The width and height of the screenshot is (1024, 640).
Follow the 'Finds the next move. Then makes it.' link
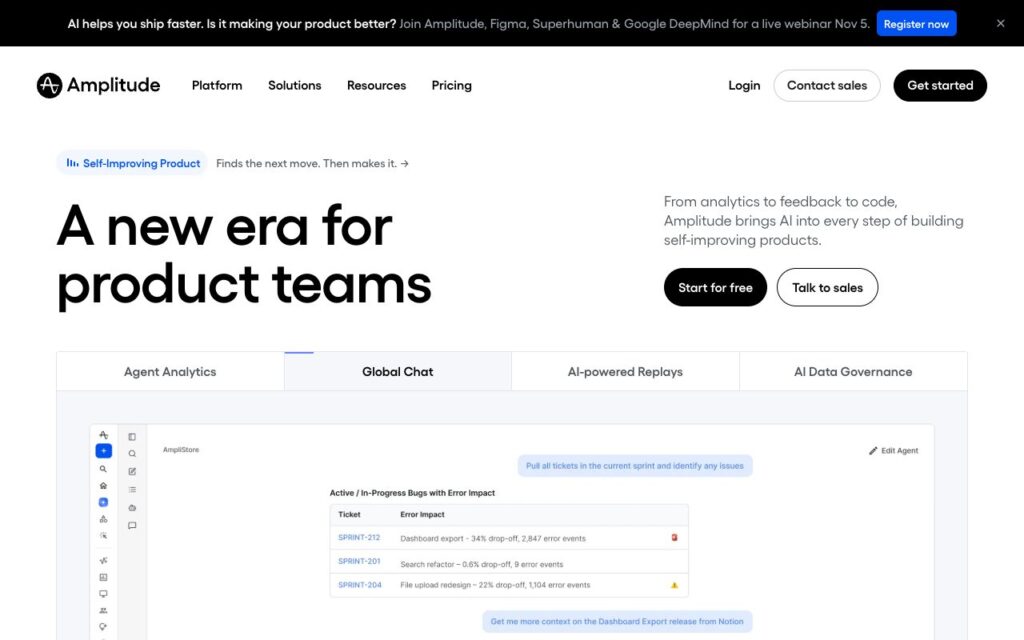[x=312, y=163]
